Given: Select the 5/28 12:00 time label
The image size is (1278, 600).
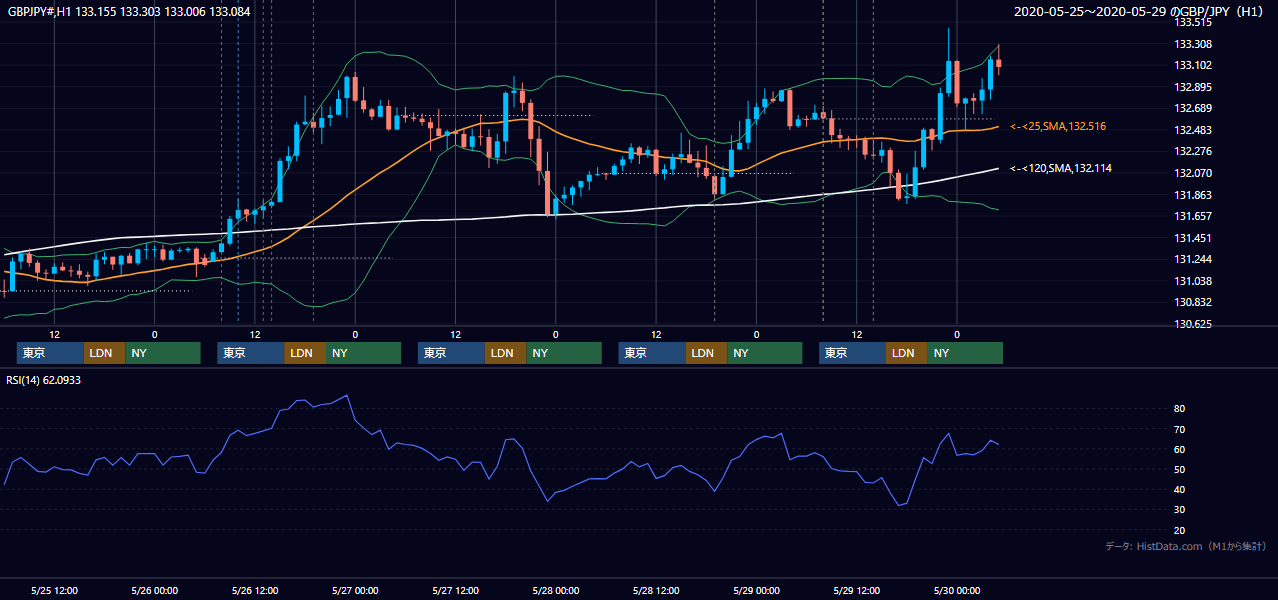Looking at the screenshot, I should click(656, 590).
